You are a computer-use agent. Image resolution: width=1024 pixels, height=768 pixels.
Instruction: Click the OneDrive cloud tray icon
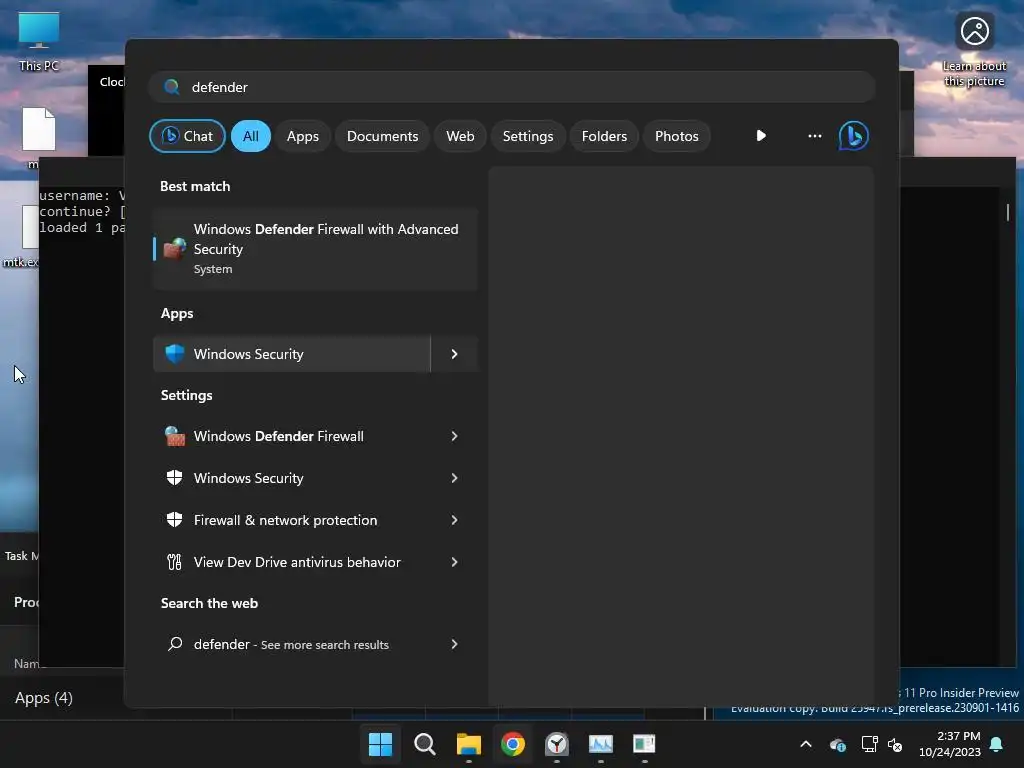[838, 744]
